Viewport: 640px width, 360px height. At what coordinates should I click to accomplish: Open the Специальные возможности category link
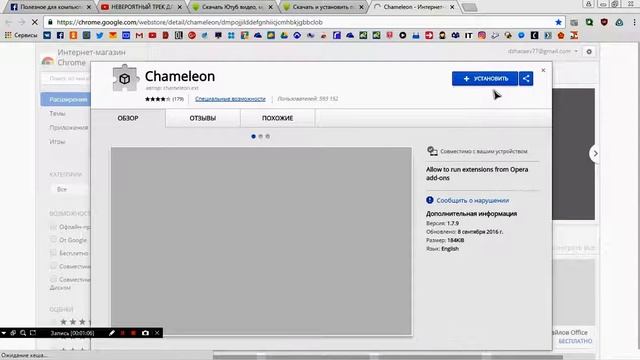pyautogui.click(x=230, y=99)
